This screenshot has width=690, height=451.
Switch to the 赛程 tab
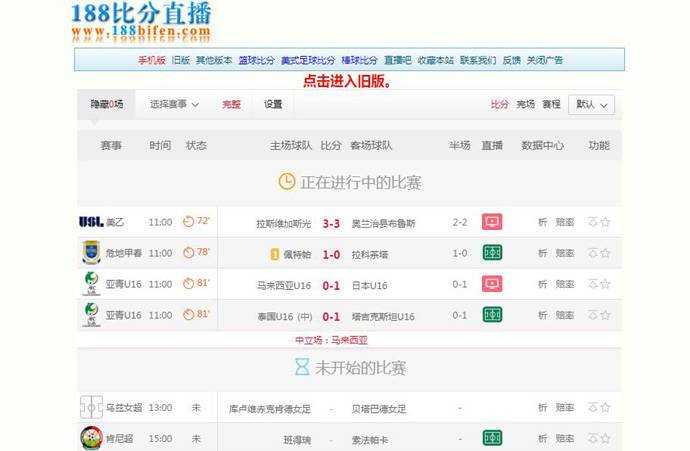551,104
